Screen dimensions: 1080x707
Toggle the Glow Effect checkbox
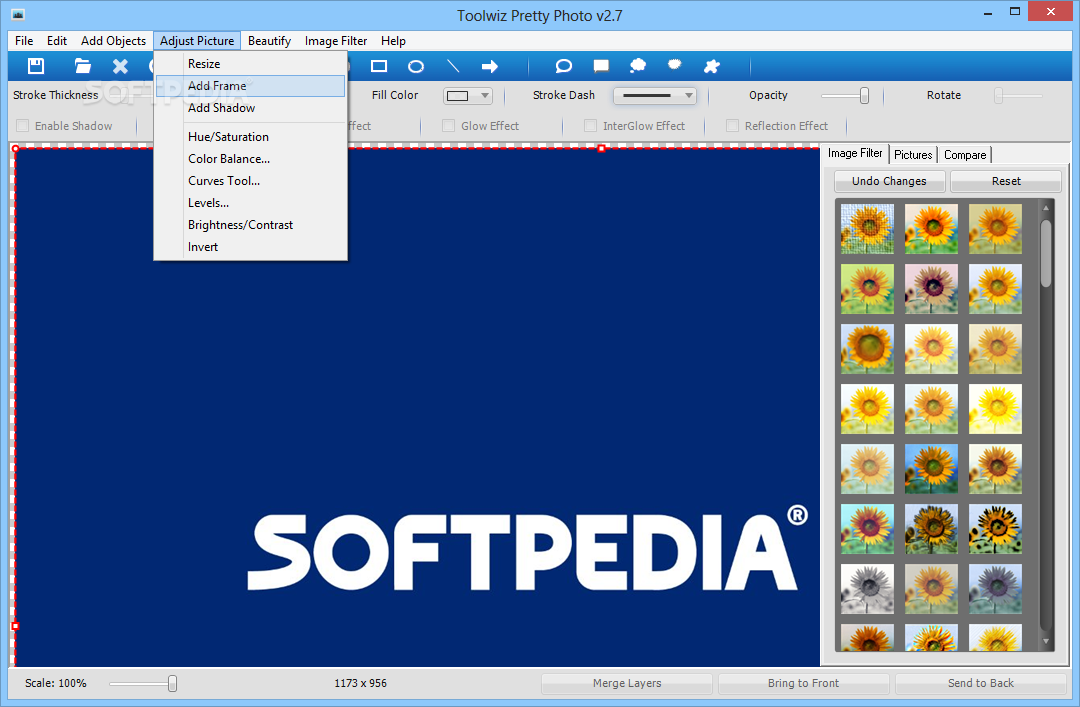coord(448,125)
